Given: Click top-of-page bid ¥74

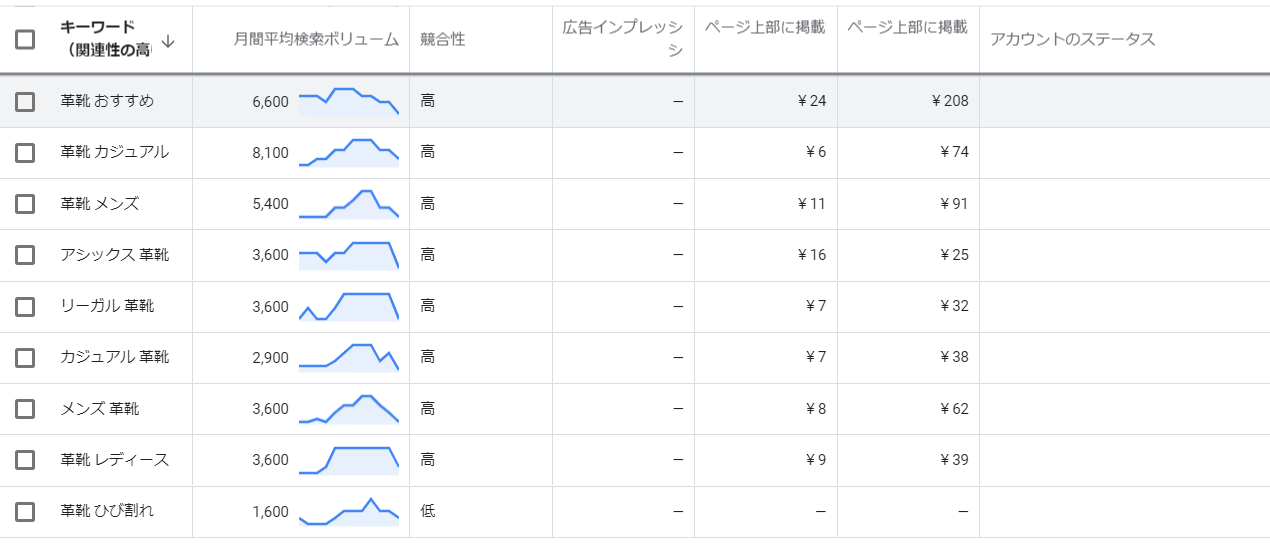Looking at the screenshot, I should 954,153.
